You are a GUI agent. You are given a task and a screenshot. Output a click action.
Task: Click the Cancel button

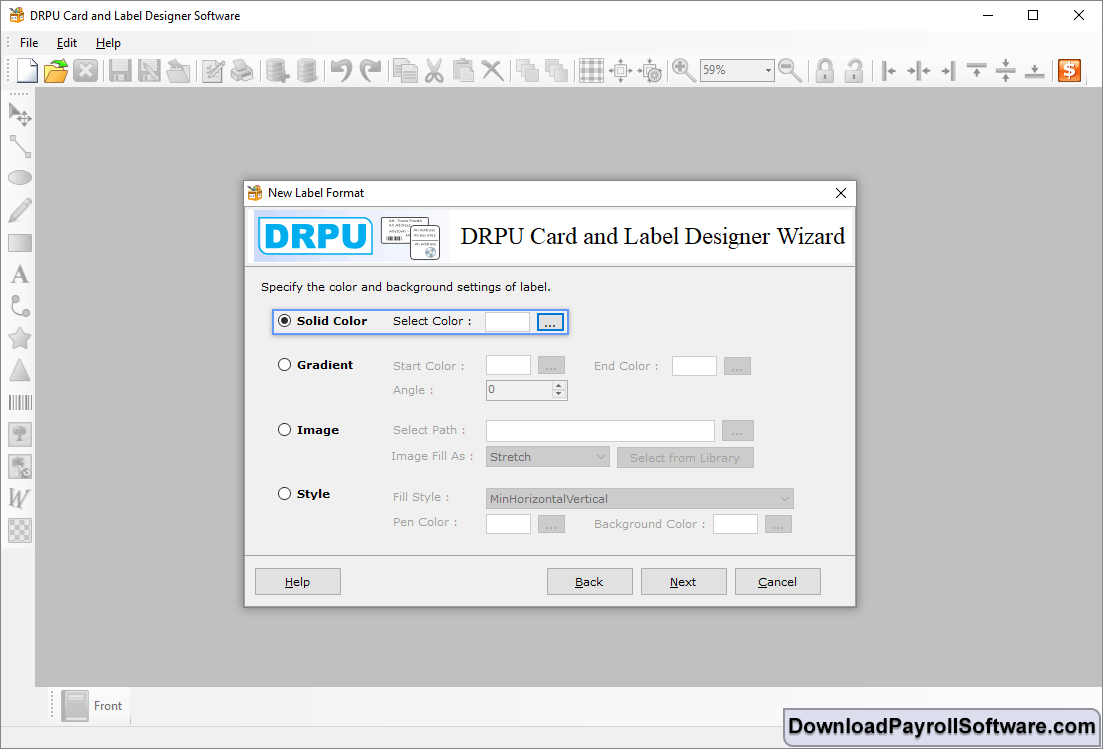click(x=777, y=582)
